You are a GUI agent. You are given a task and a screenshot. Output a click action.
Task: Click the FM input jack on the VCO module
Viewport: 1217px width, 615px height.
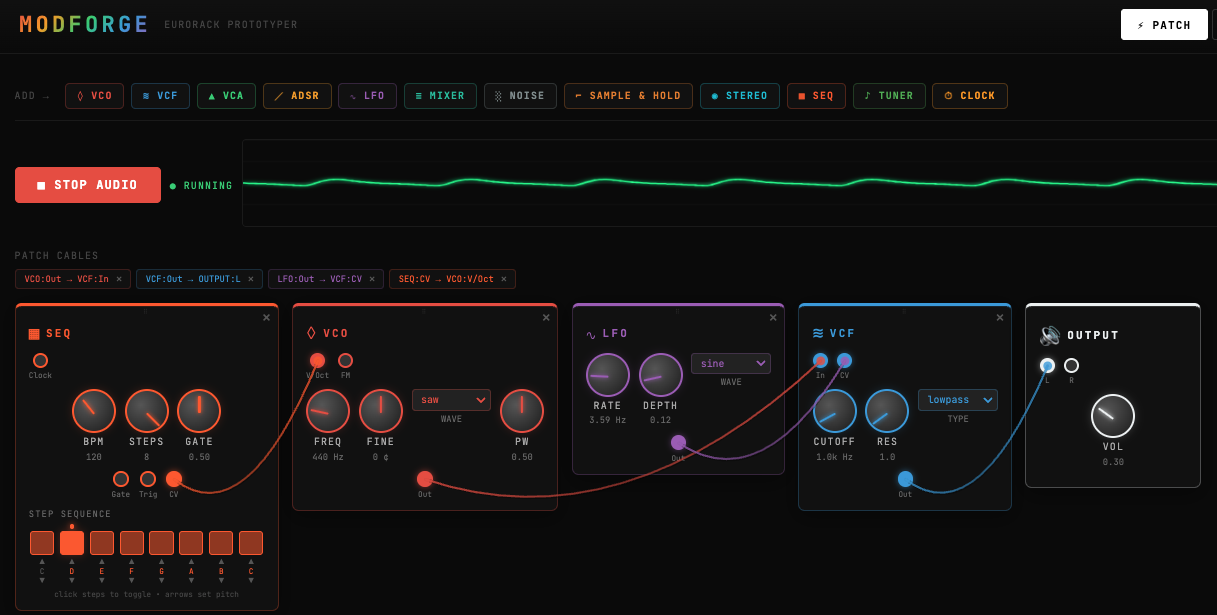click(345, 361)
